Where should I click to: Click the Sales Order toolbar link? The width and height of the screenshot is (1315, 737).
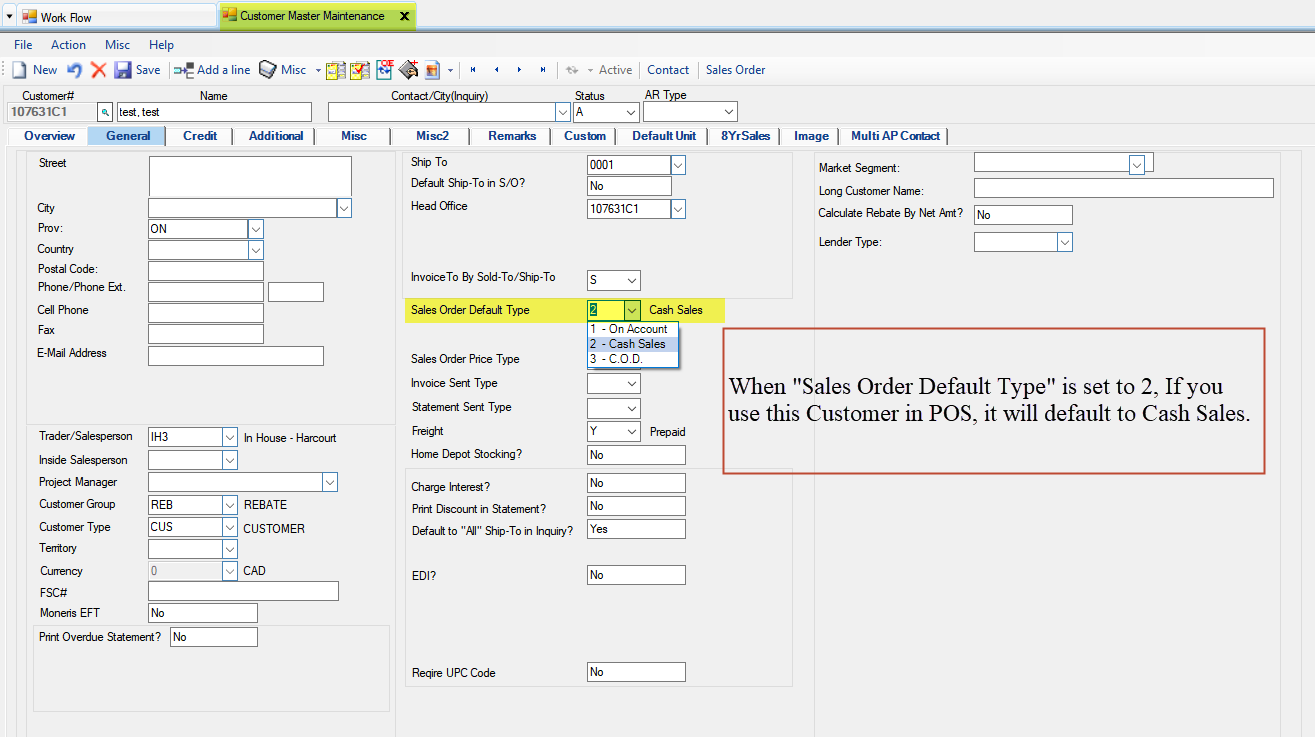(x=735, y=70)
